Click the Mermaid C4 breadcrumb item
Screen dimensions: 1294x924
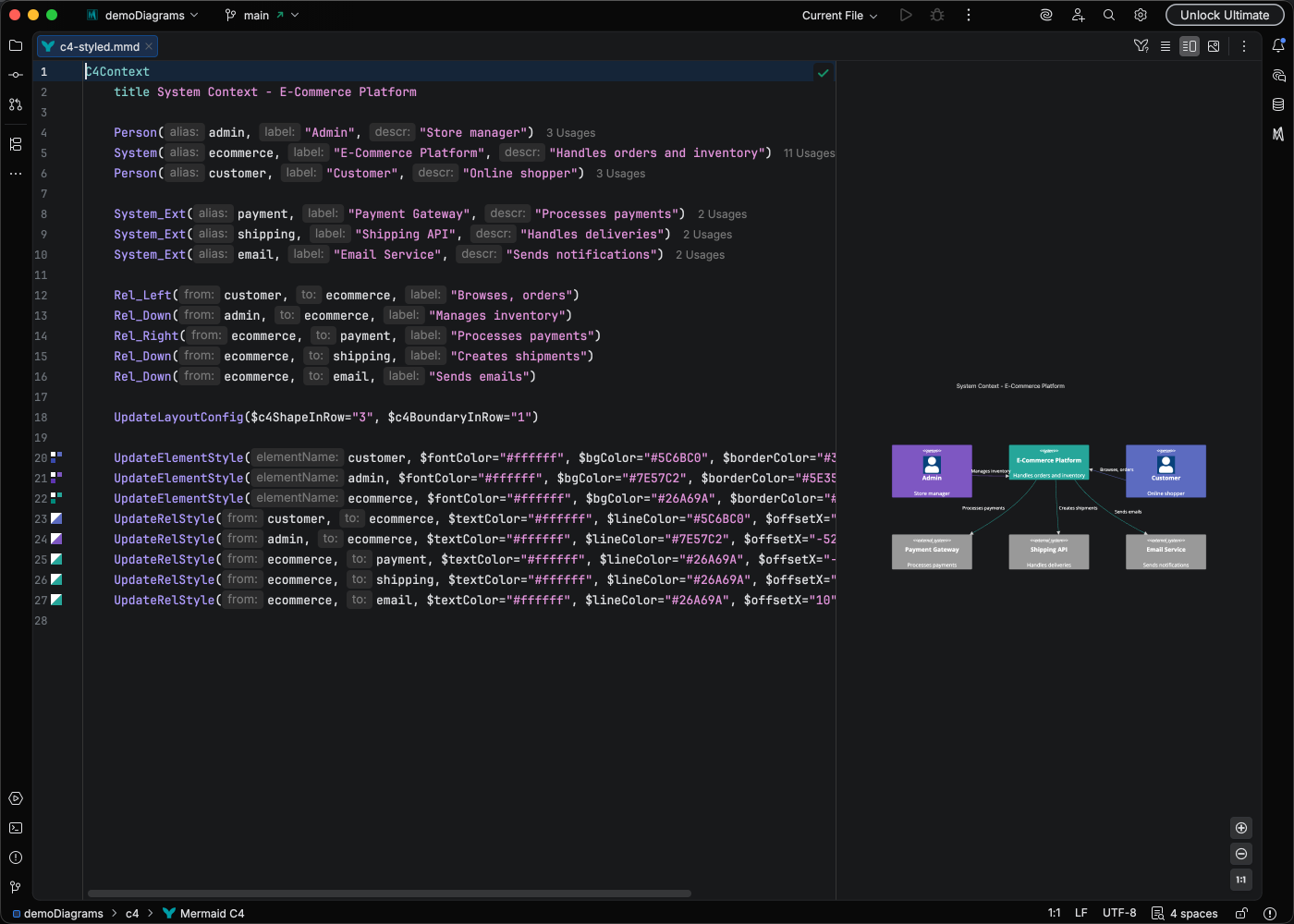click(x=212, y=913)
